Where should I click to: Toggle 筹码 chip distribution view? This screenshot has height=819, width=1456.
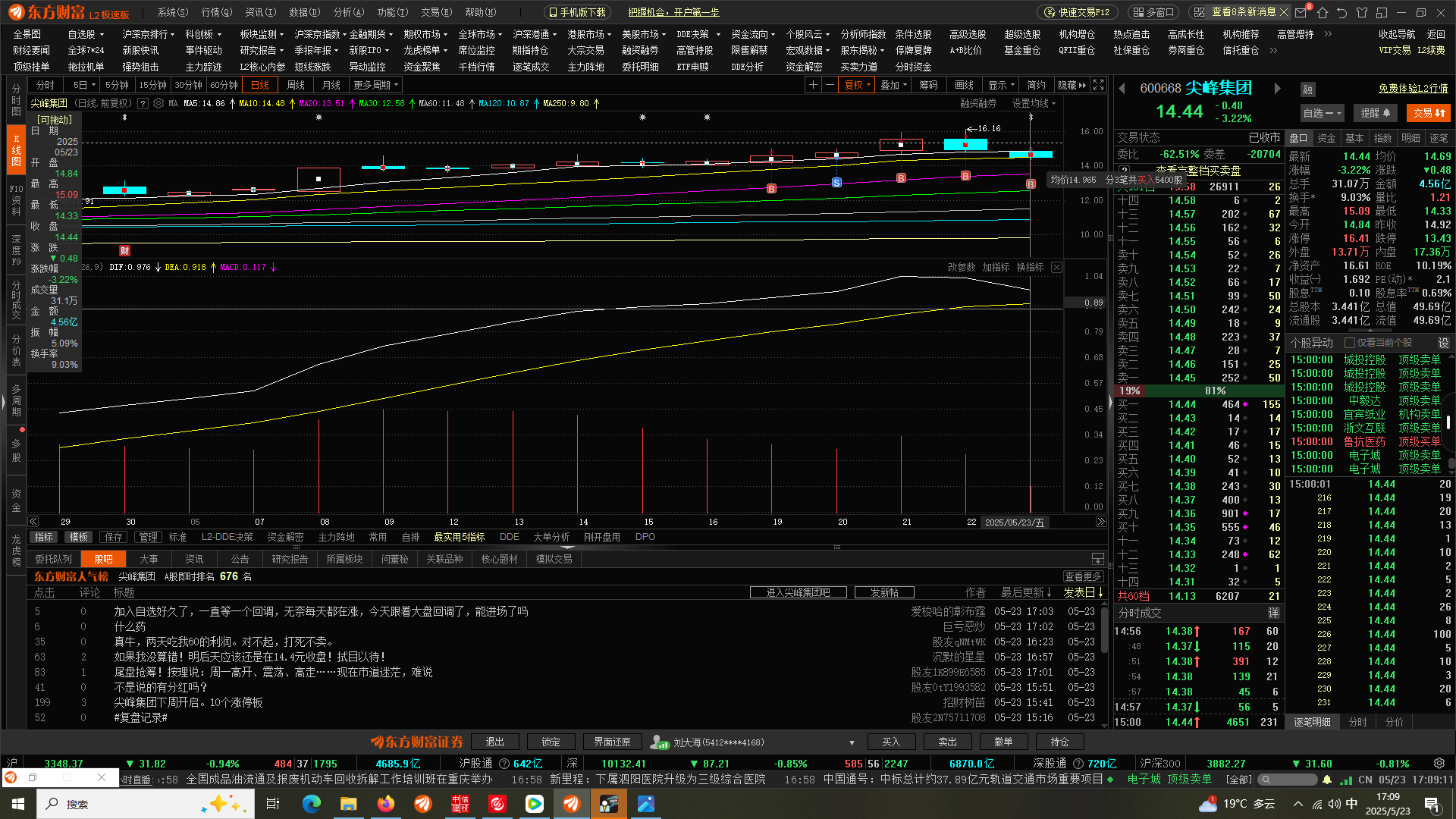pyautogui.click(x=929, y=85)
